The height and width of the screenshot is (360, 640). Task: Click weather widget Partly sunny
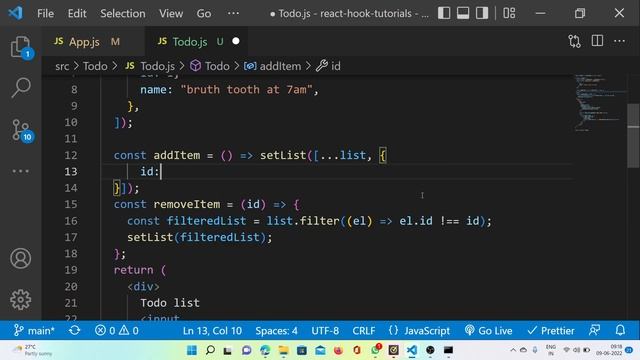click(33, 350)
